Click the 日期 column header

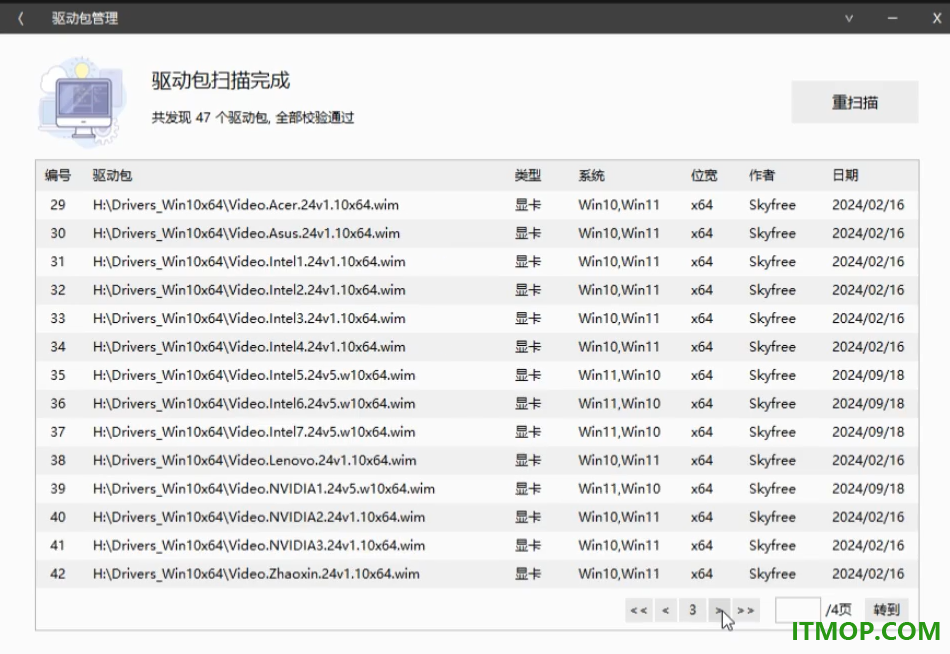pyautogui.click(x=845, y=176)
